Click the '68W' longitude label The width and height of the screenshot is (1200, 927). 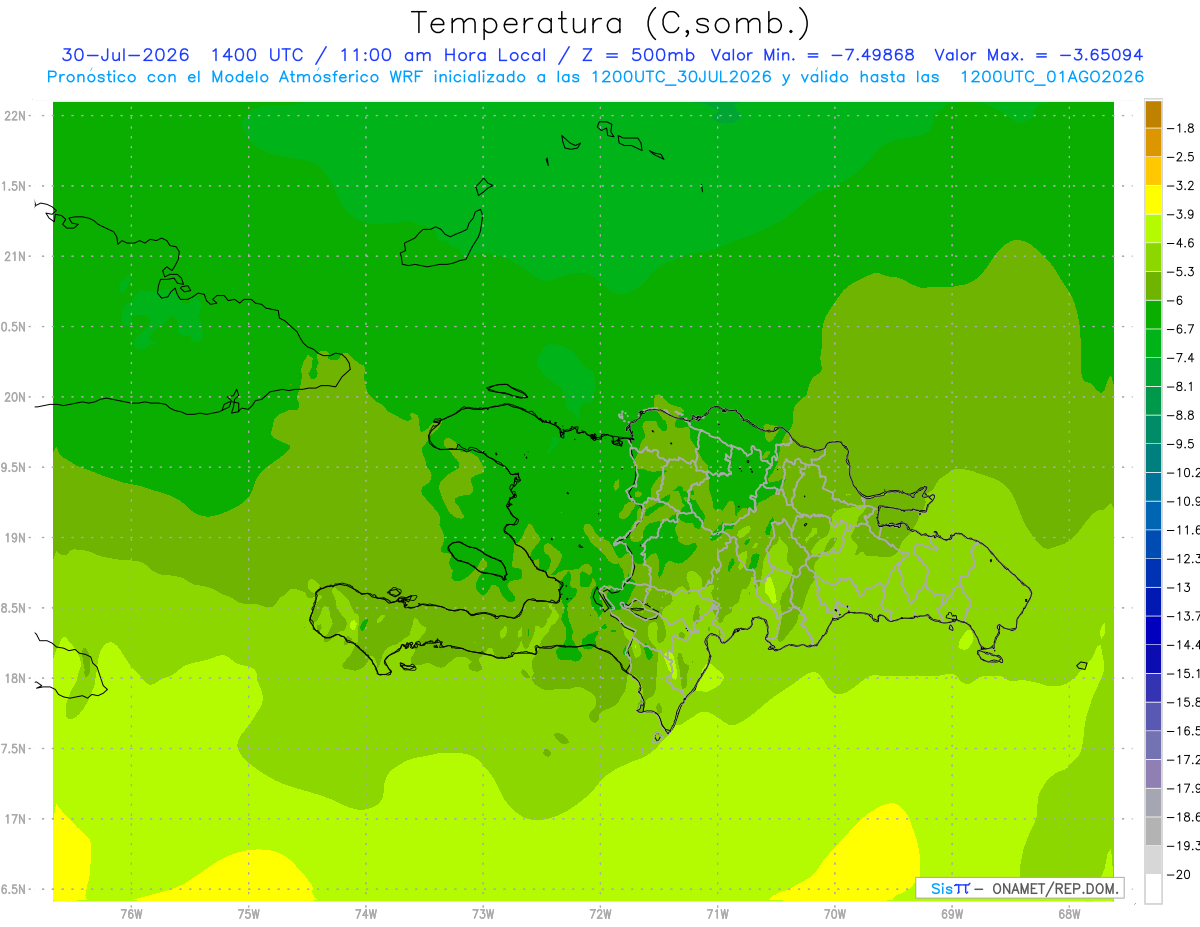(x=1069, y=914)
